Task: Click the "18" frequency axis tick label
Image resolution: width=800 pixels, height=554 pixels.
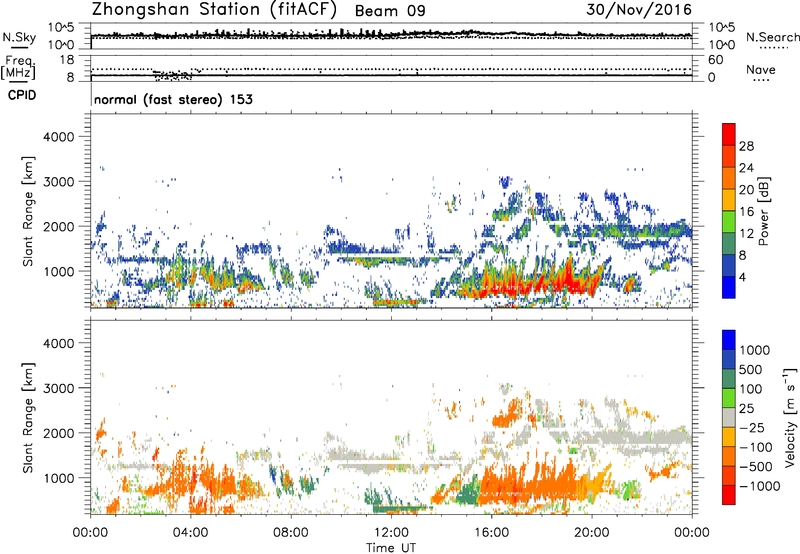Action: [x=67, y=60]
